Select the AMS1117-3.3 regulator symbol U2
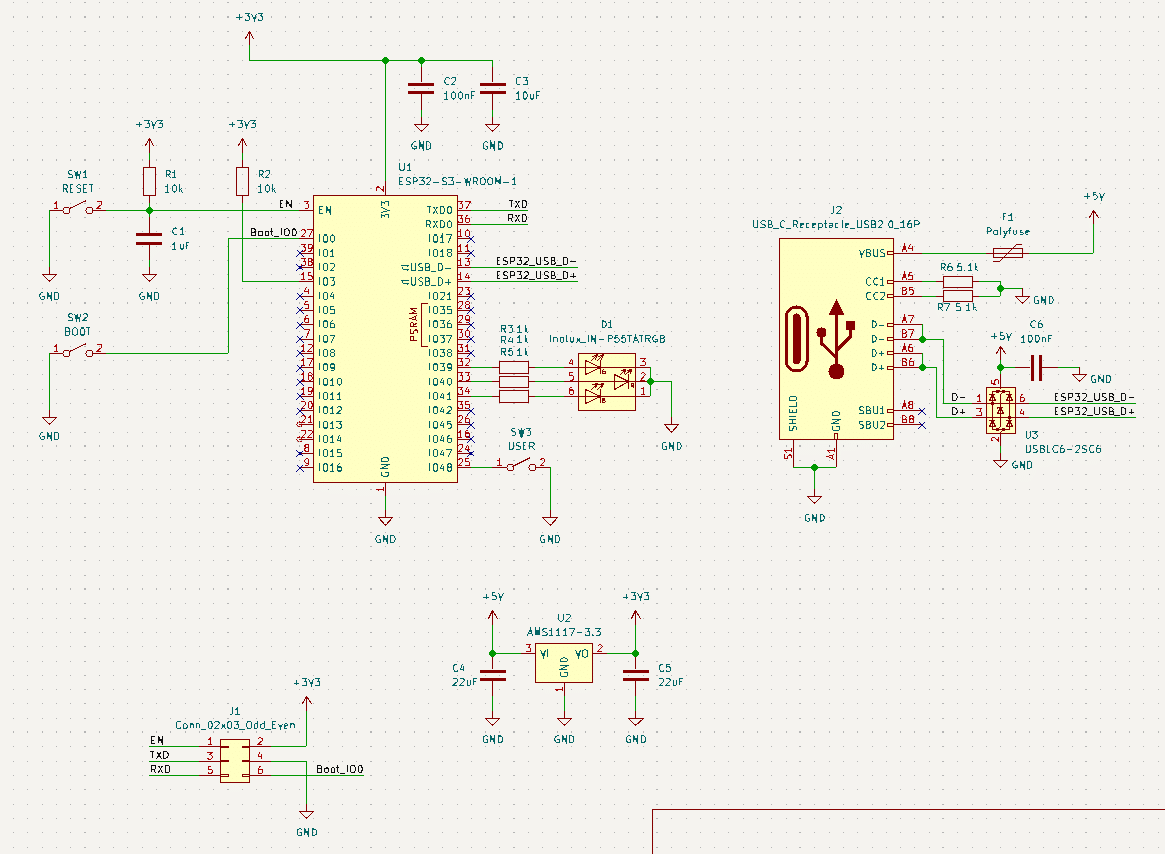The height and width of the screenshot is (854, 1165). pos(564,663)
